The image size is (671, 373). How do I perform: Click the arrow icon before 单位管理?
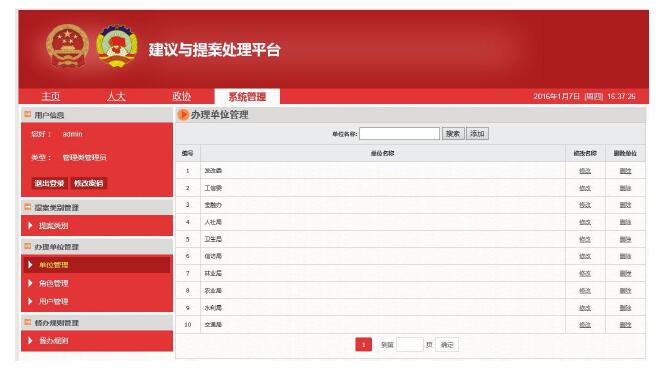click(30, 265)
